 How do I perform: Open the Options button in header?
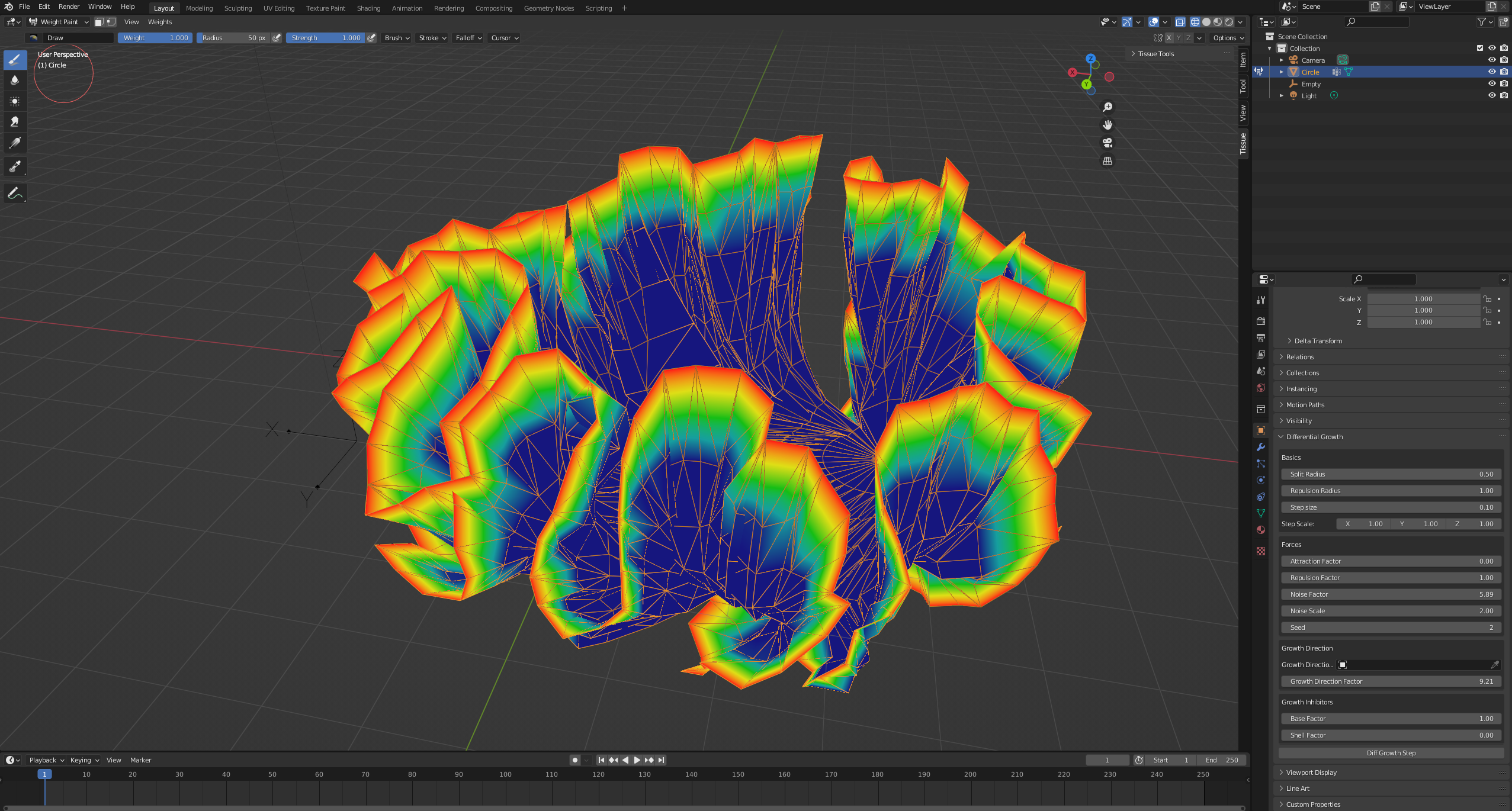click(x=1228, y=38)
